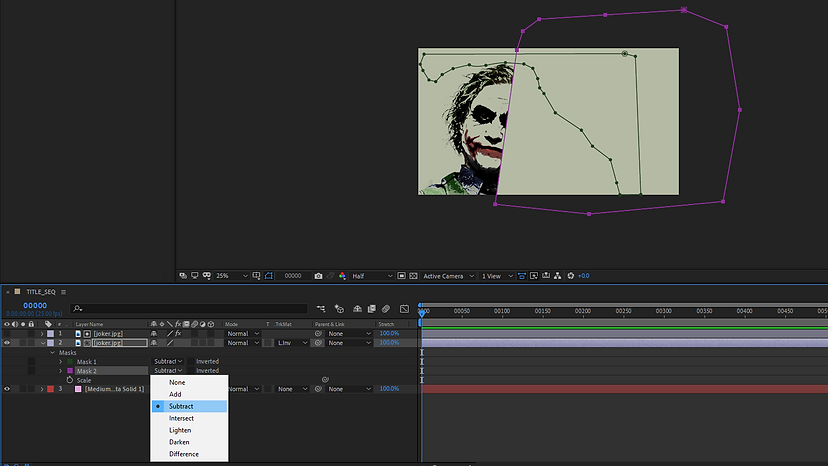828x466 pixels.
Task: Close the TITLE_SEQ timeline tab
Action: pos(8,292)
